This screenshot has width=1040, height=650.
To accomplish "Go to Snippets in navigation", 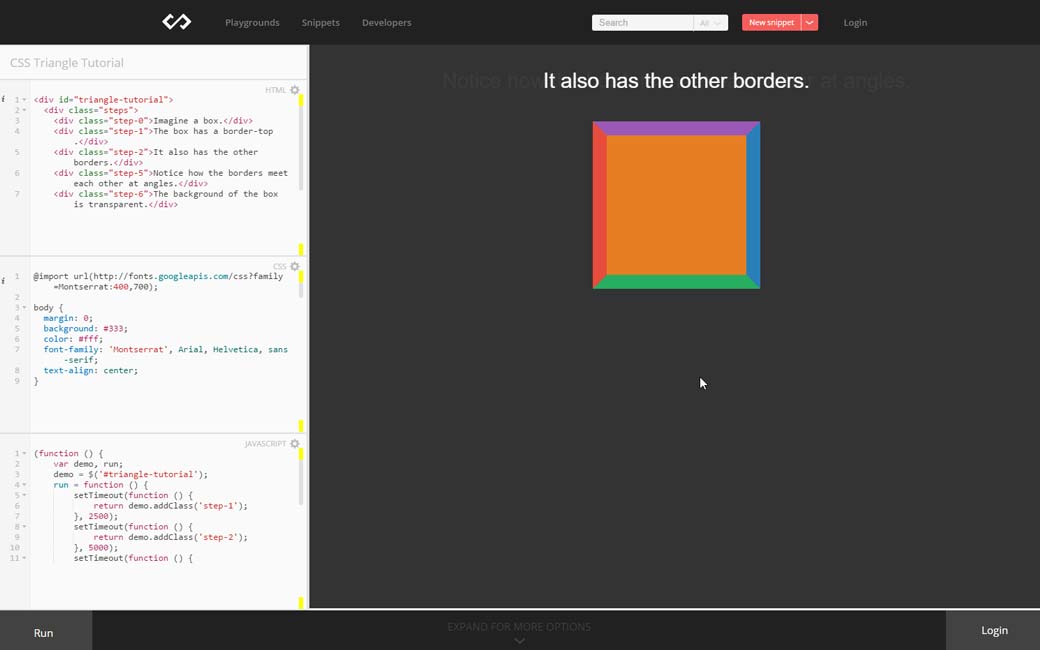I will [x=321, y=22].
